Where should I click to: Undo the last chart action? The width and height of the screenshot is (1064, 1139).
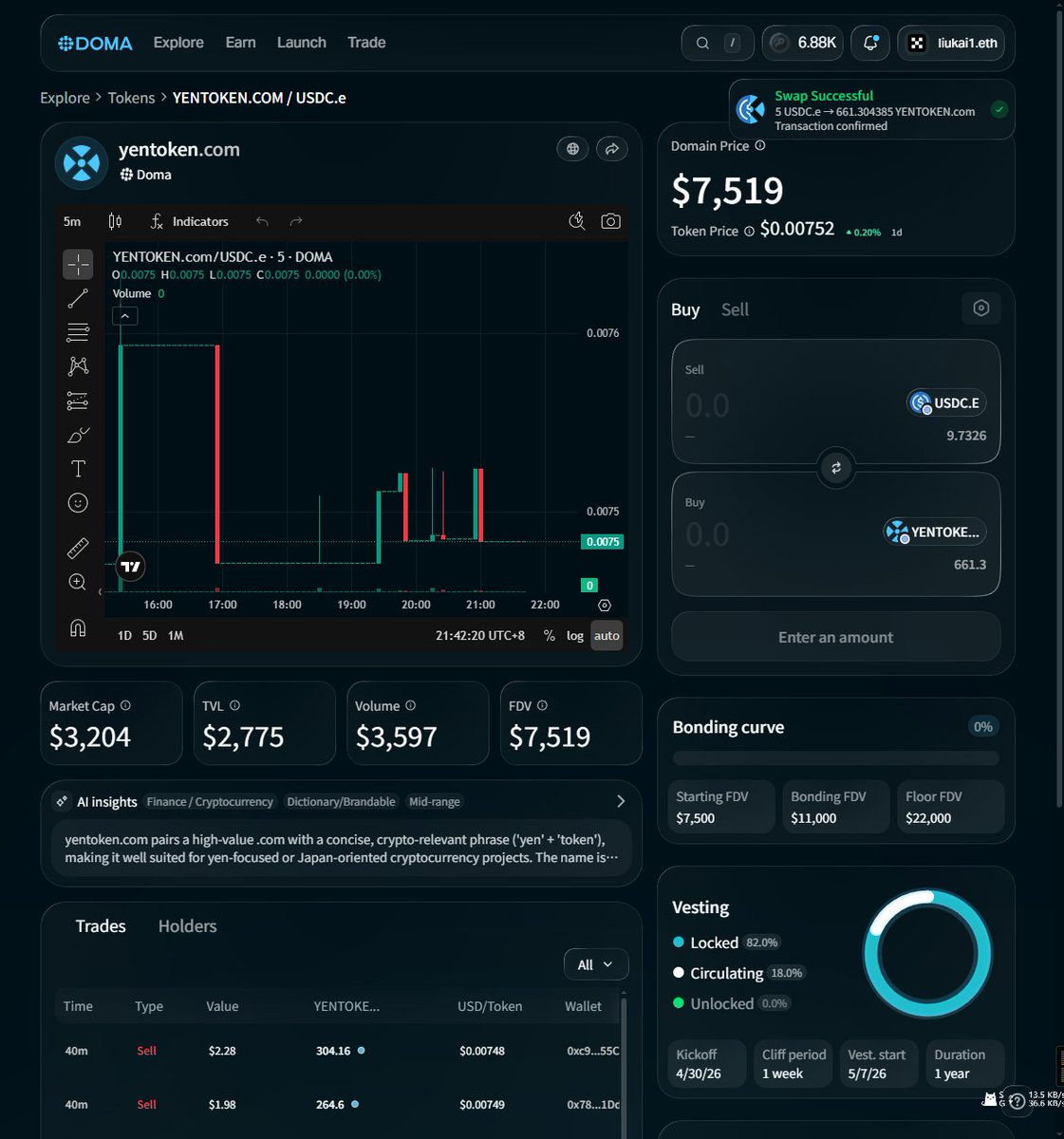pos(262,221)
